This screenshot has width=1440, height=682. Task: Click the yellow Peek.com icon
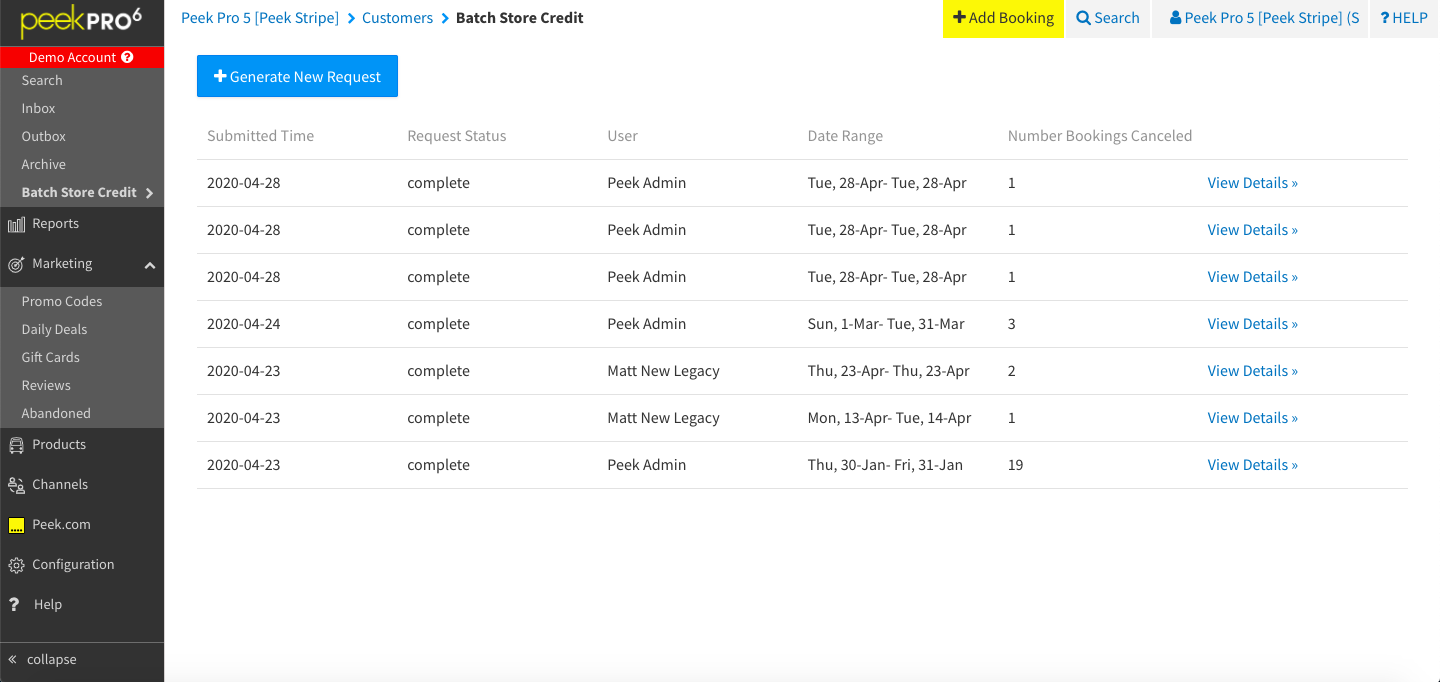(16, 525)
